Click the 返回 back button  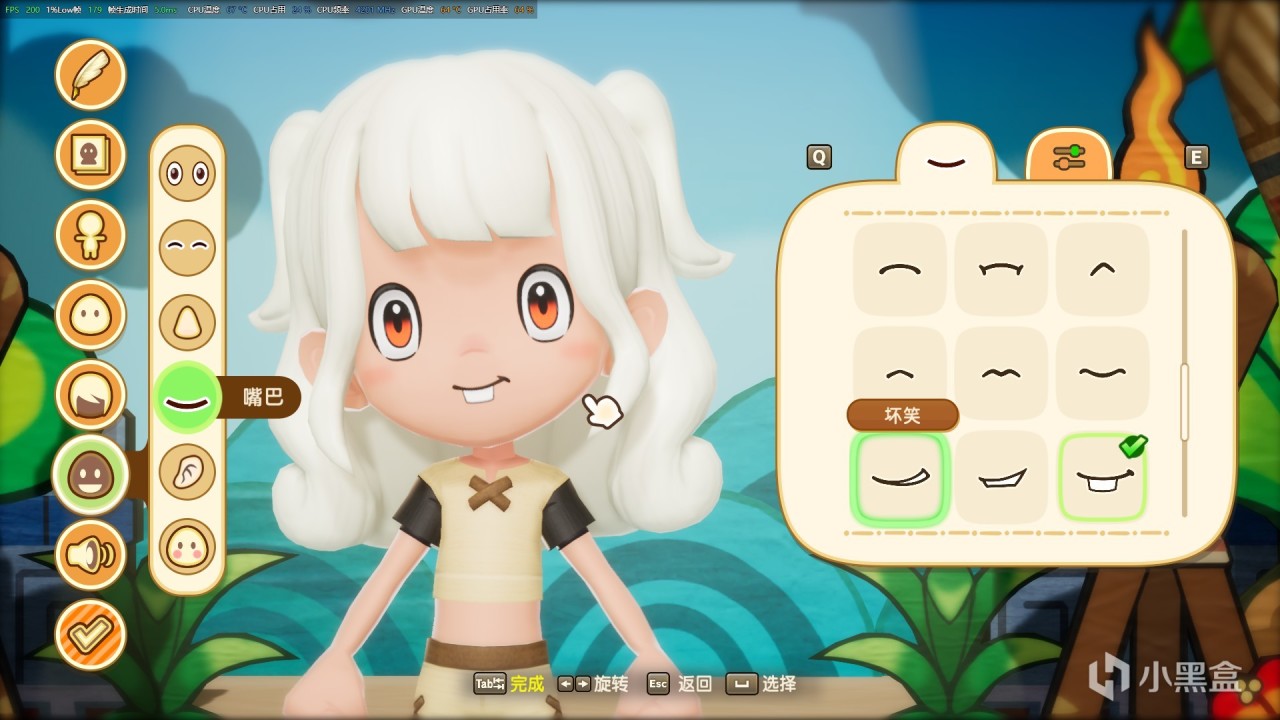(695, 684)
